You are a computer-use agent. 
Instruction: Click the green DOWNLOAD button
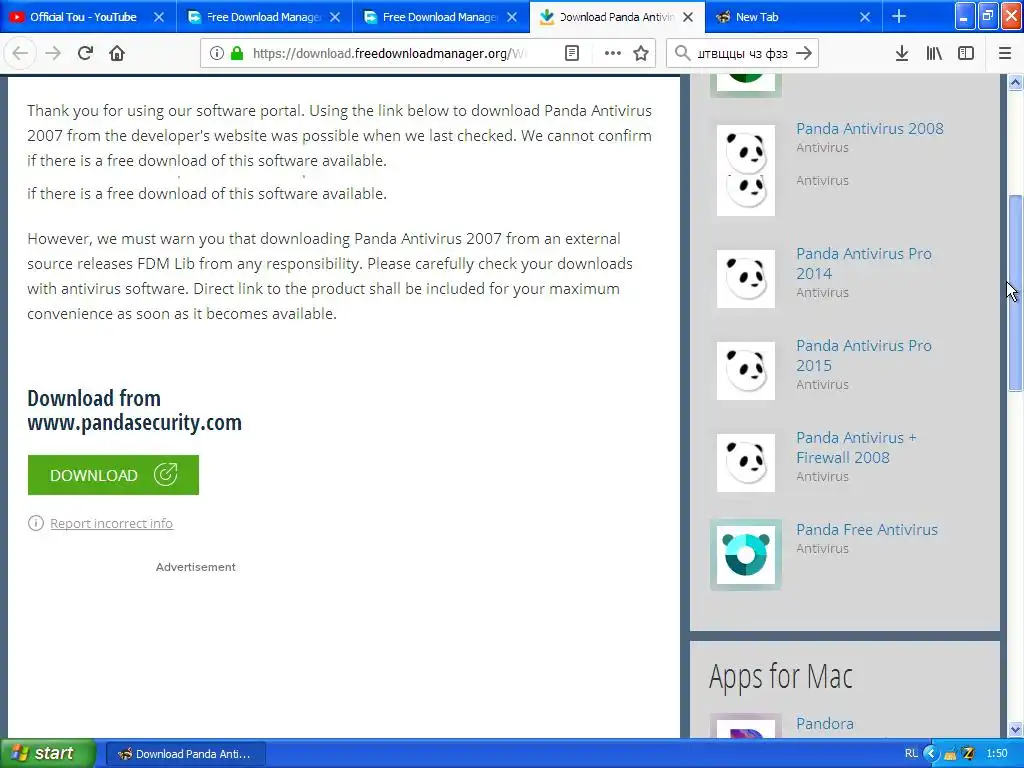[x=113, y=475]
